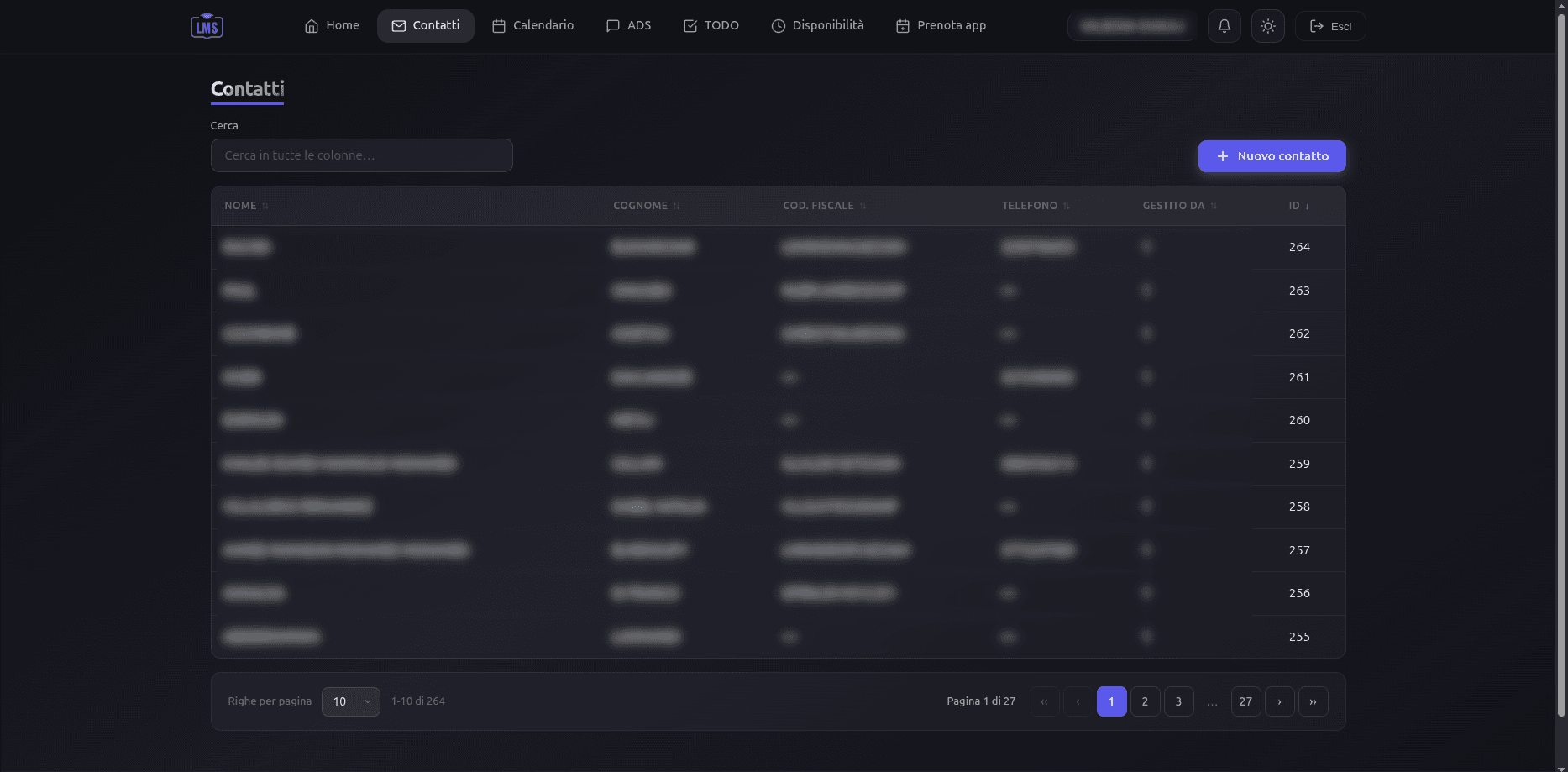Open the ADS section
The height and width of the screenshot is (772, 1568).
[x=628, y=26]
